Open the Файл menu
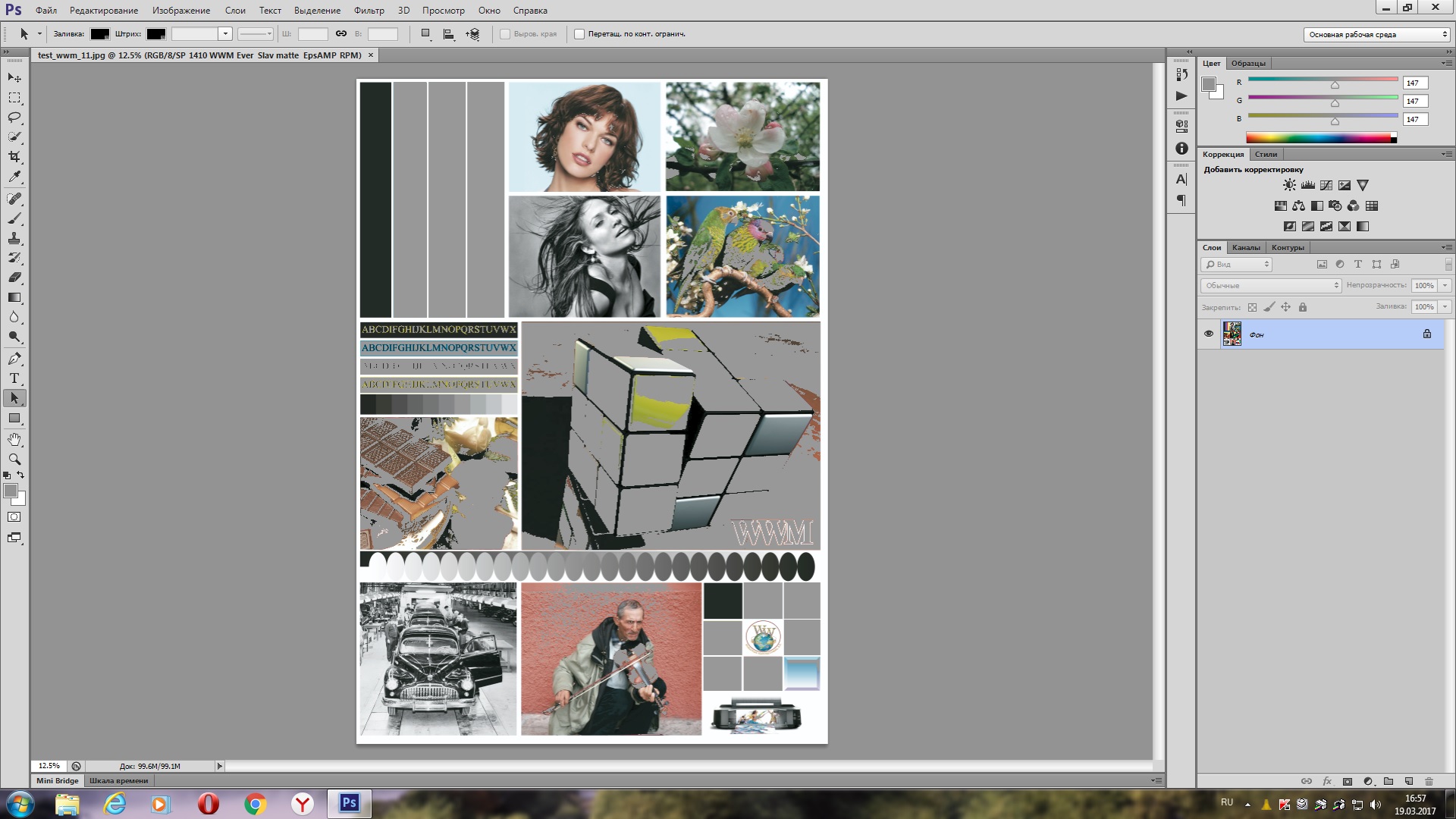Viewport: 1456px width, 819px height. pyautogui.click(x=46, y=11)
